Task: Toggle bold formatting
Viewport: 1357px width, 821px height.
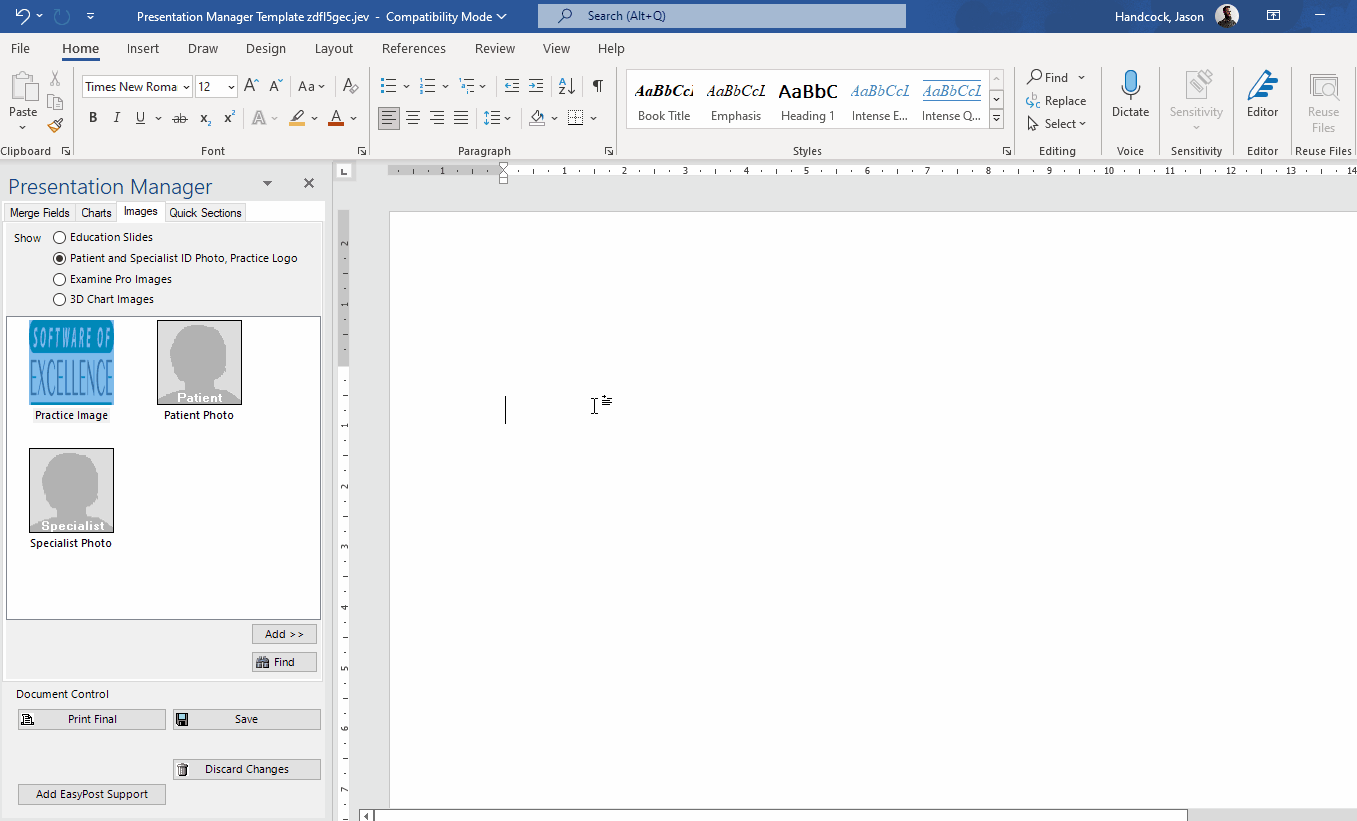Action: (x=93, y=117)
